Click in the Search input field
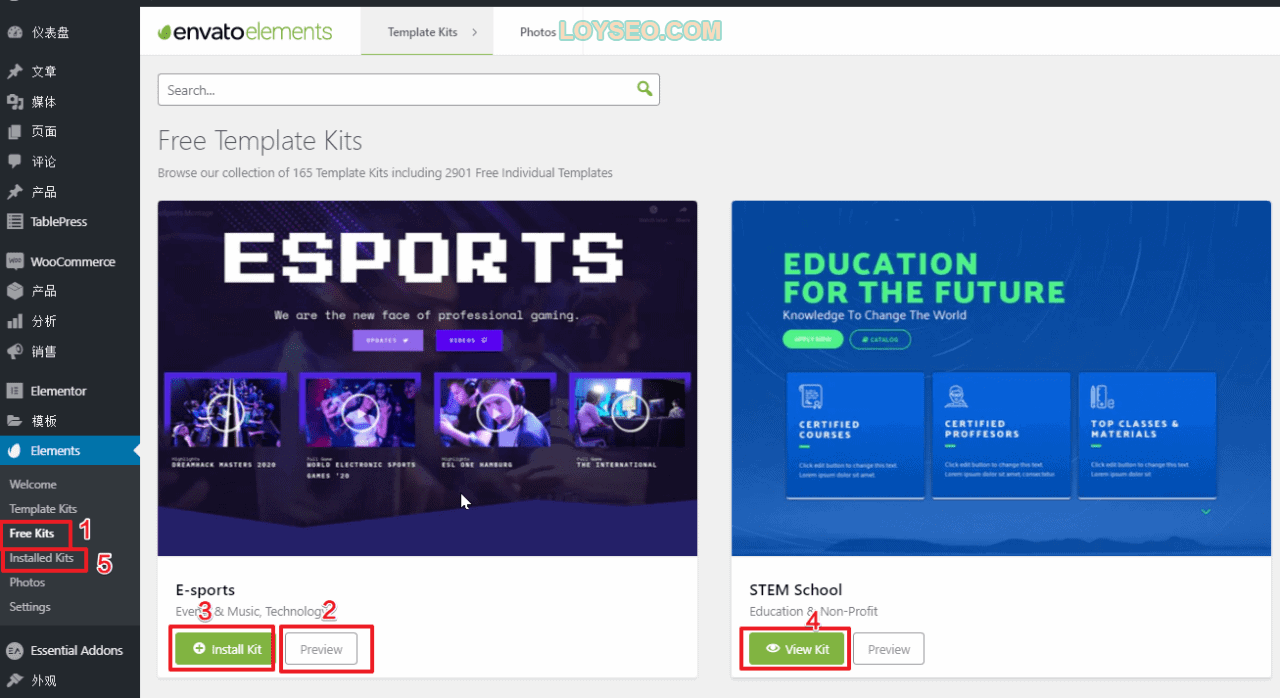The width and height of the screenshot is (1280, 698). 409,90
